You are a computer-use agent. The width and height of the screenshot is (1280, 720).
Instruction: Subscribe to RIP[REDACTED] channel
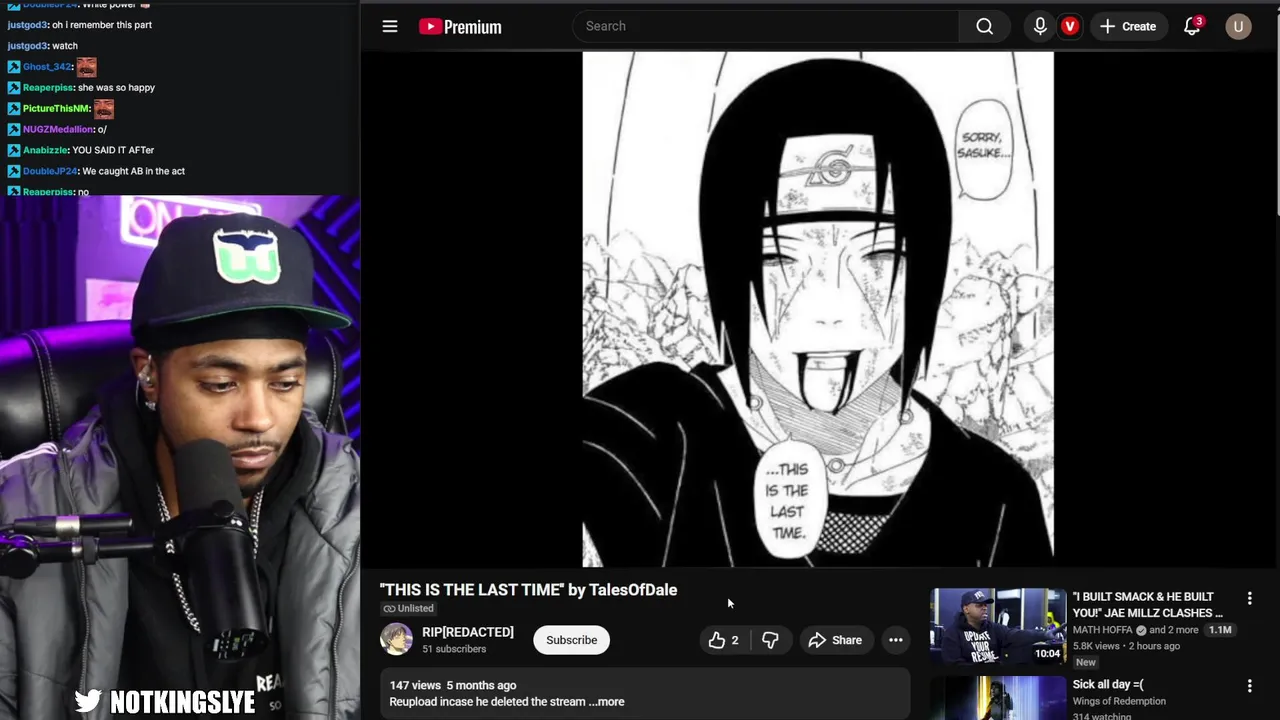pyautogui.click(x=571, y=640)
